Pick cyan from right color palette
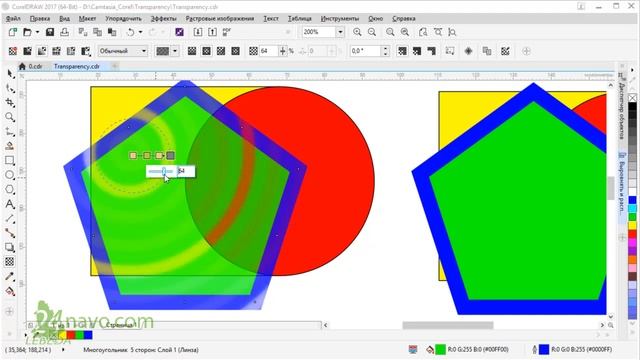This screenshot has height=360, width=640. coord(632,208)
